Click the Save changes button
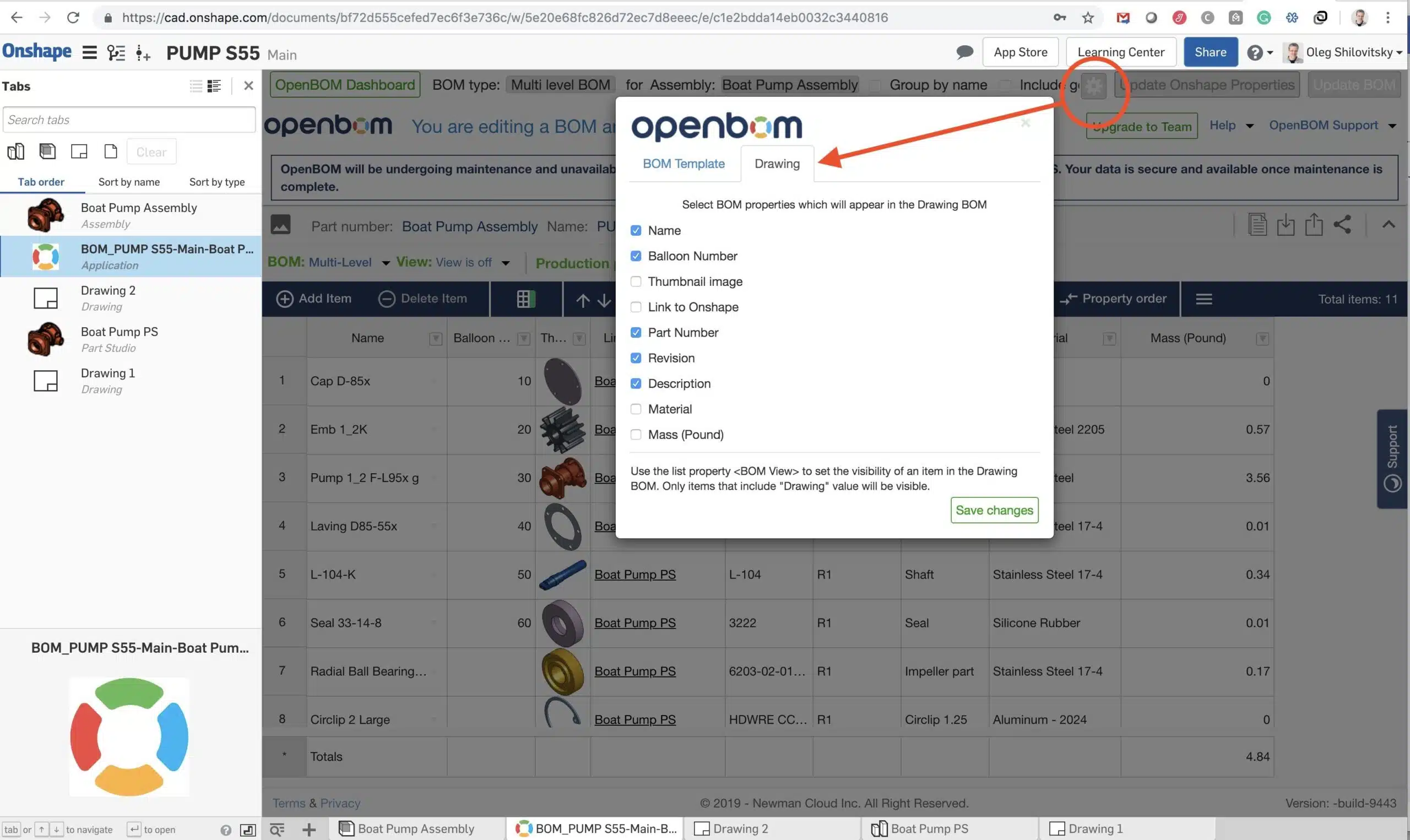 pos(994,510)
